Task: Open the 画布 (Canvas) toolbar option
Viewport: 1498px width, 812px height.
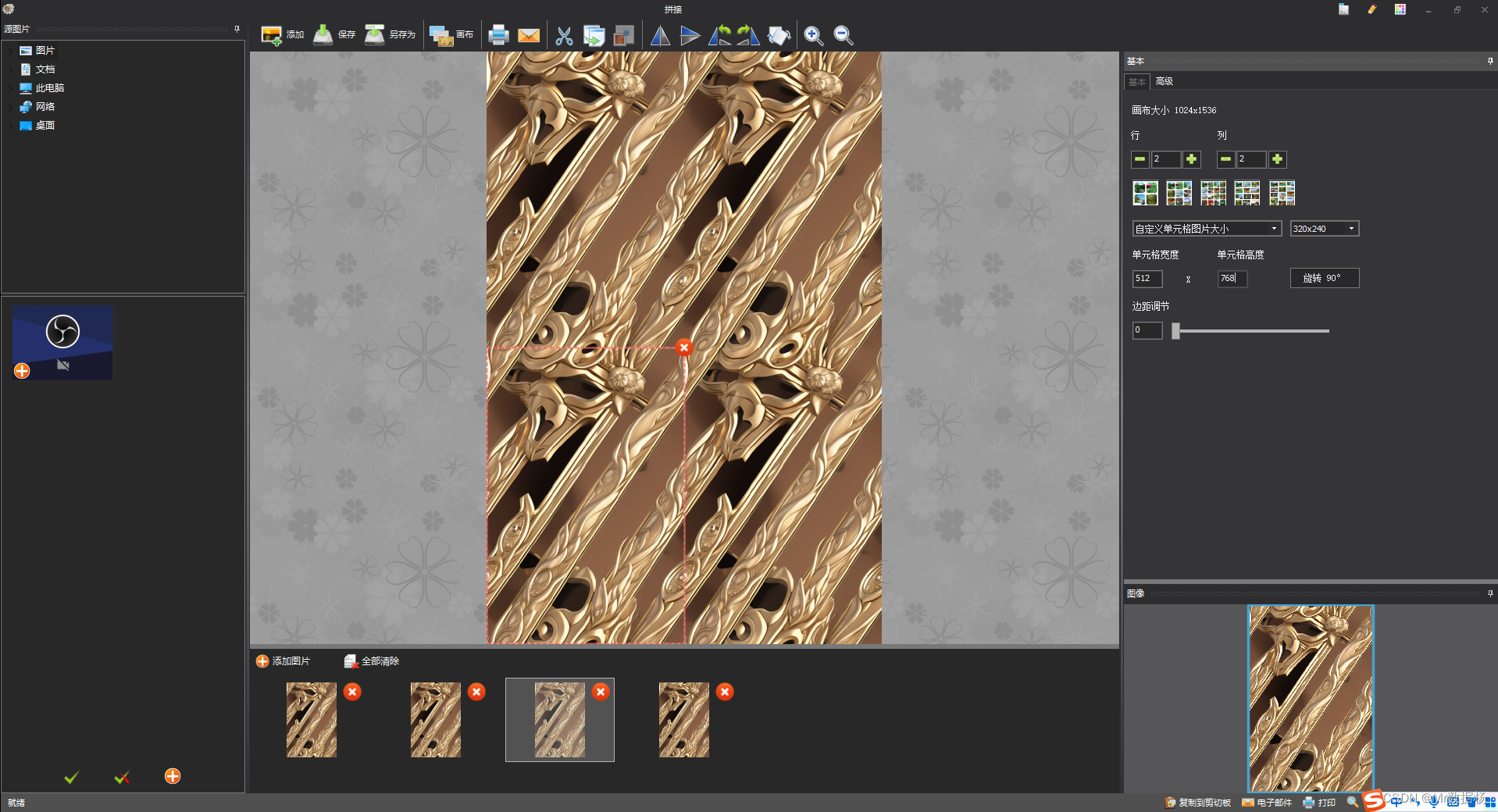Action: click(451, 35)
